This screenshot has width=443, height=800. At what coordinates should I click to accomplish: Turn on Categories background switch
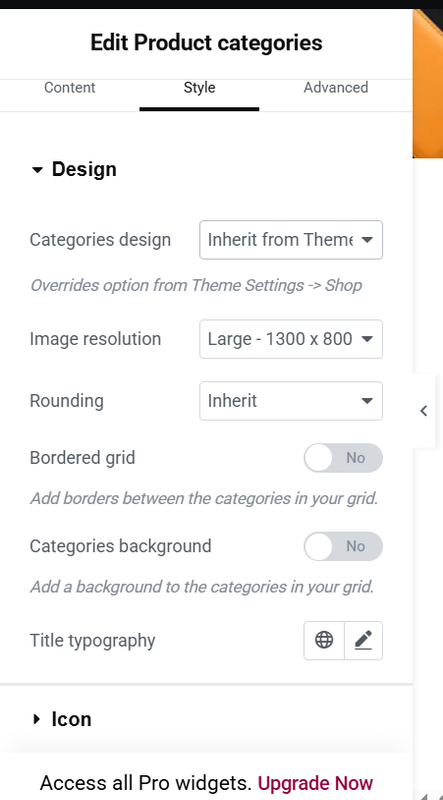coord(343,546)
